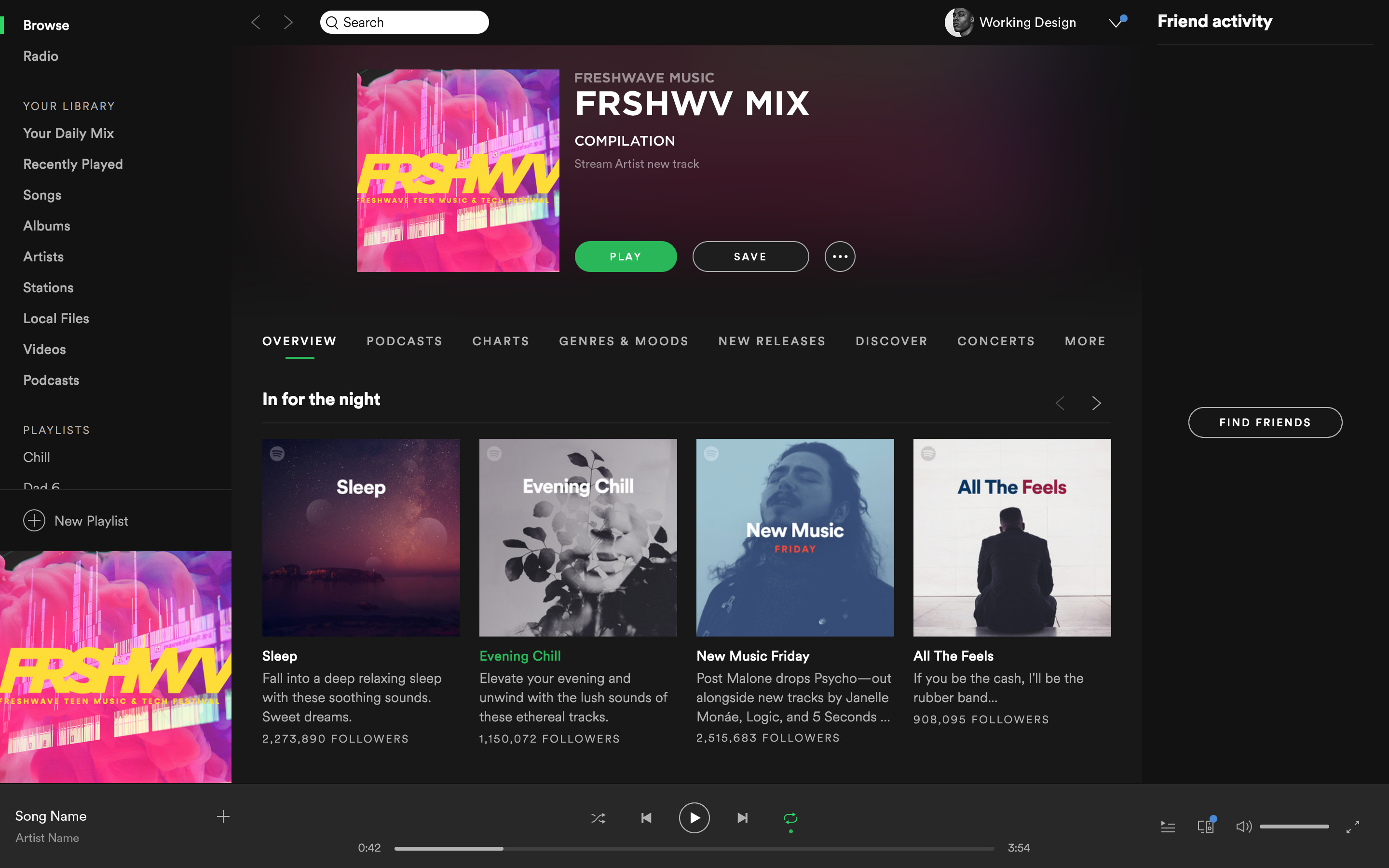Click the song progress bar
This screenshot has width=1389, height=868.
[694, 849]
